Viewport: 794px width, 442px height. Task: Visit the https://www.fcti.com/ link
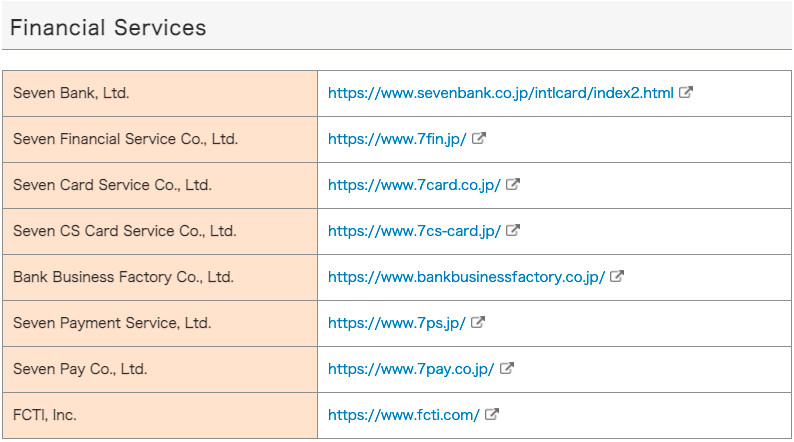(x=404, y=415)
